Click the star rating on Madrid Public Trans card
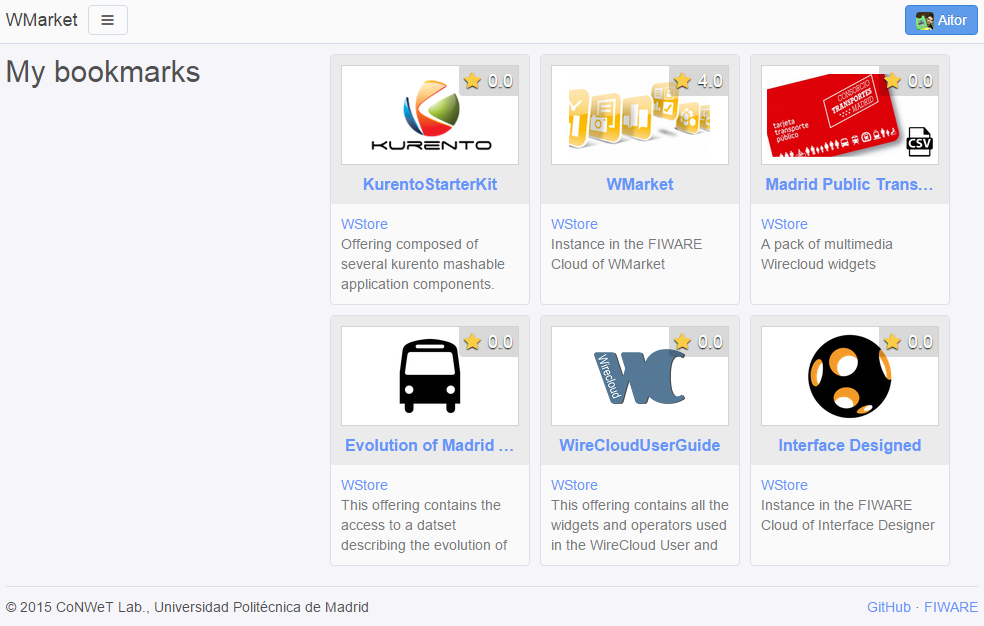 click(909, 81)
